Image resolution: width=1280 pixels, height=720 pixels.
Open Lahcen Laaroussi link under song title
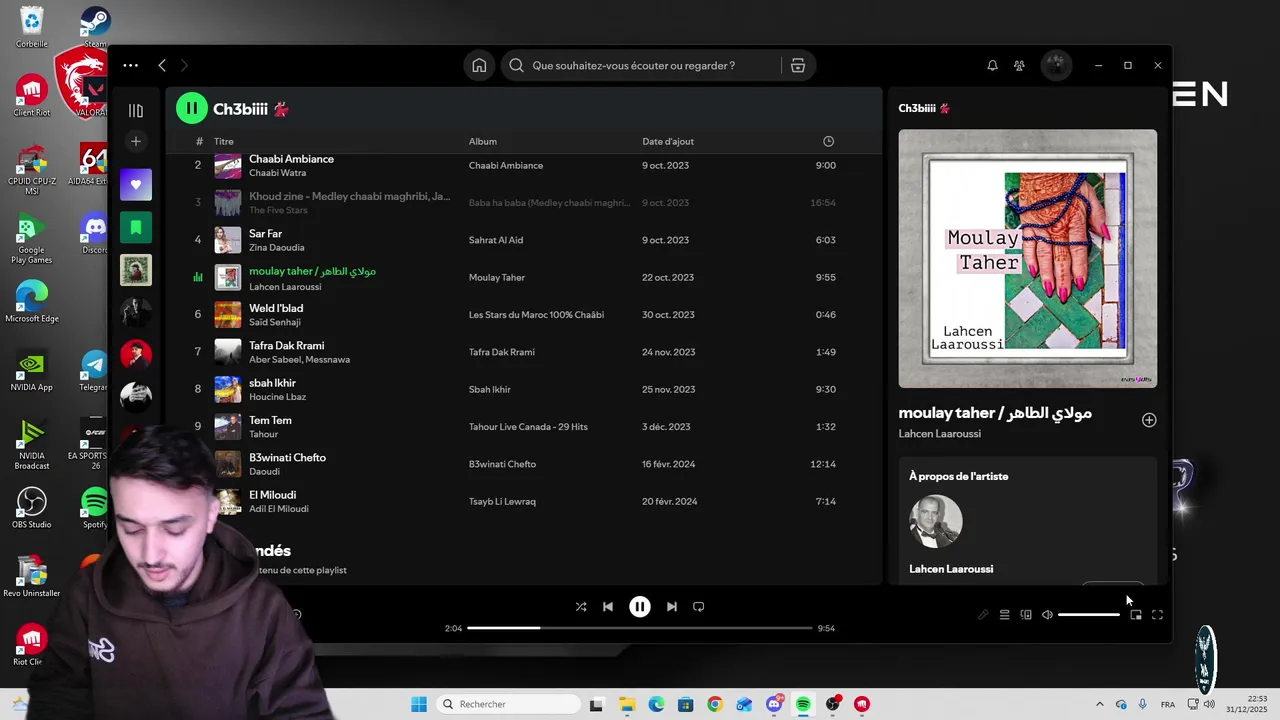[x=939, y=434]
